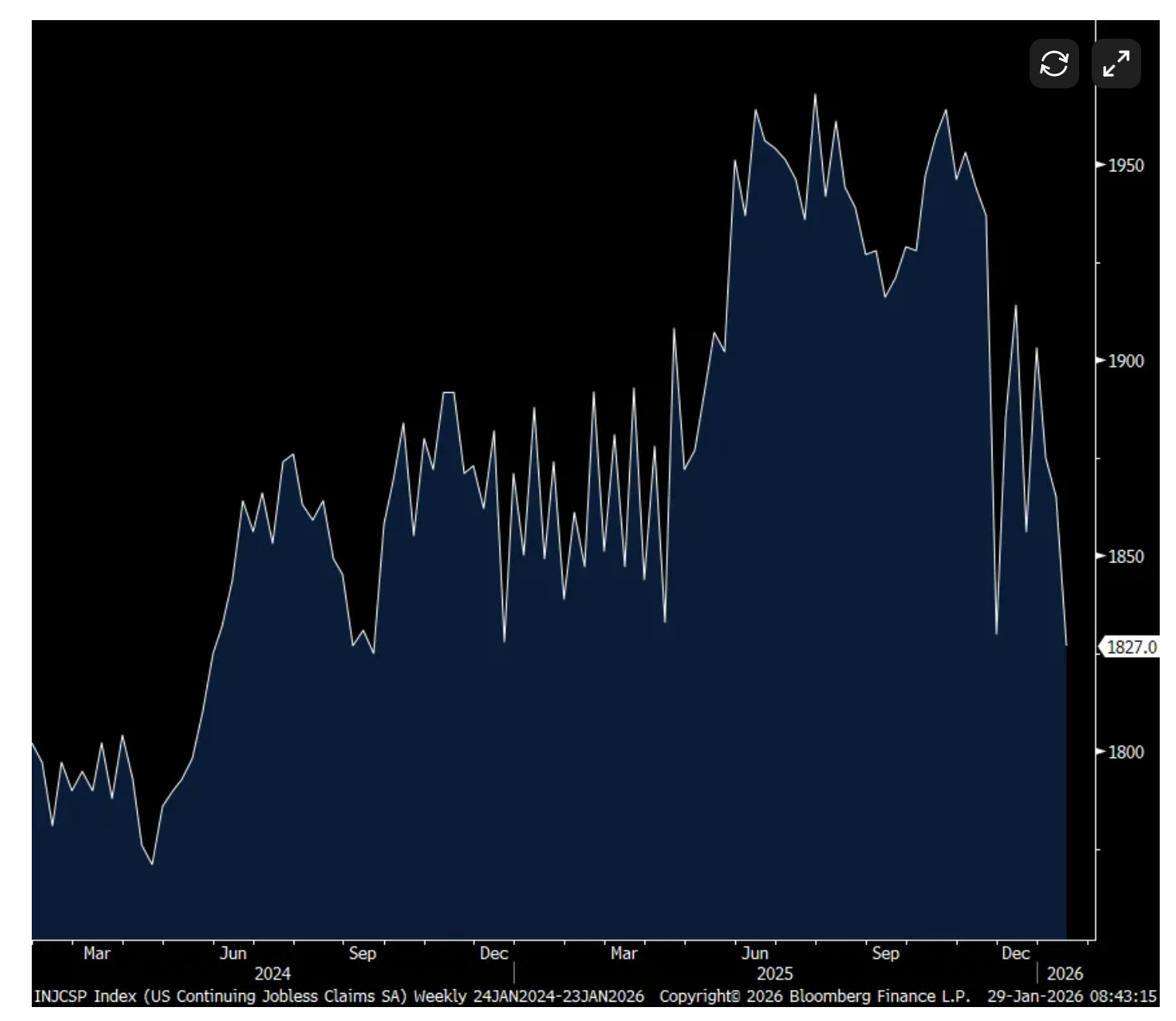Screen dimensions: 1176x1021
Task: Click the last data point at chart's right end
Action: click(1066, 645)
